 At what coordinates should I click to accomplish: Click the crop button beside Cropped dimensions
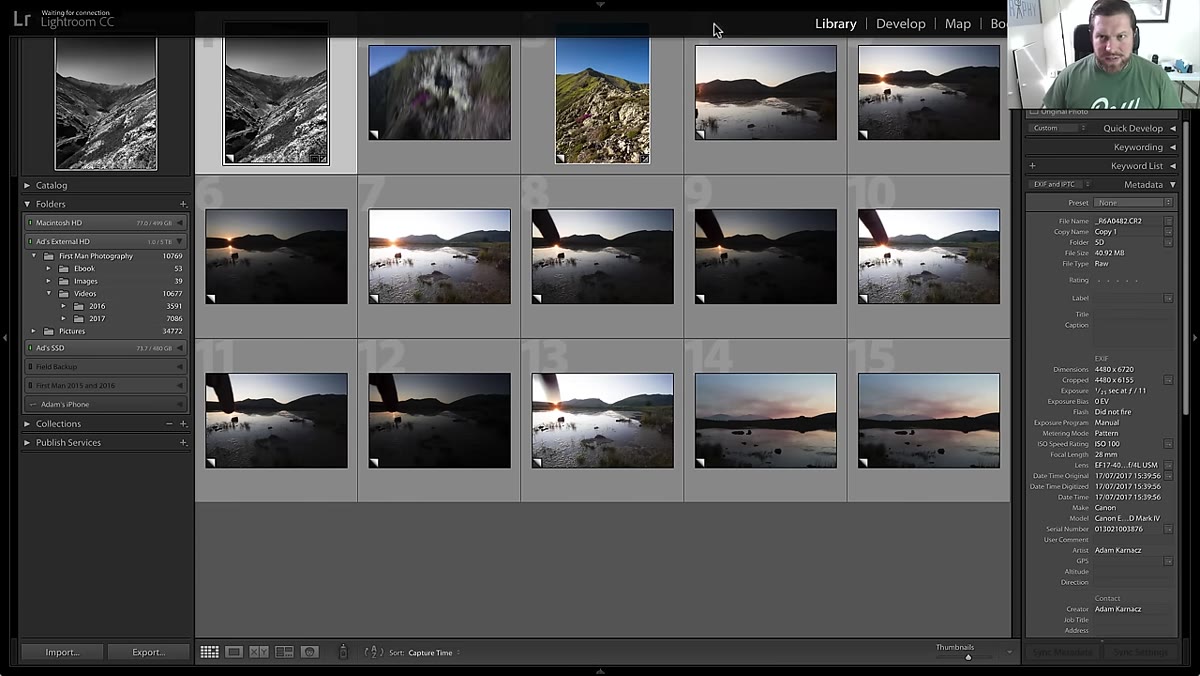click(1168, 380)
